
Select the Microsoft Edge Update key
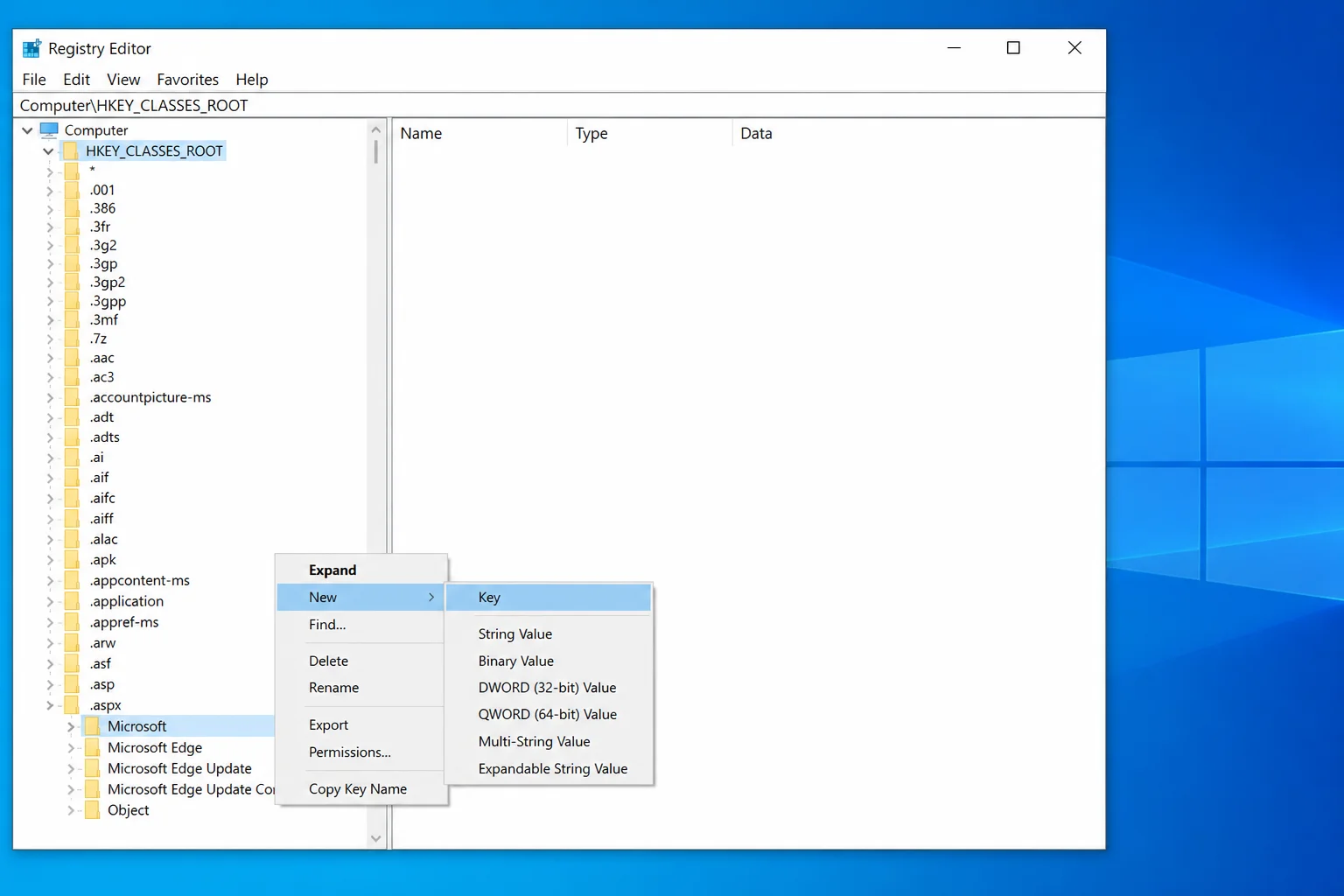[179, 768]
